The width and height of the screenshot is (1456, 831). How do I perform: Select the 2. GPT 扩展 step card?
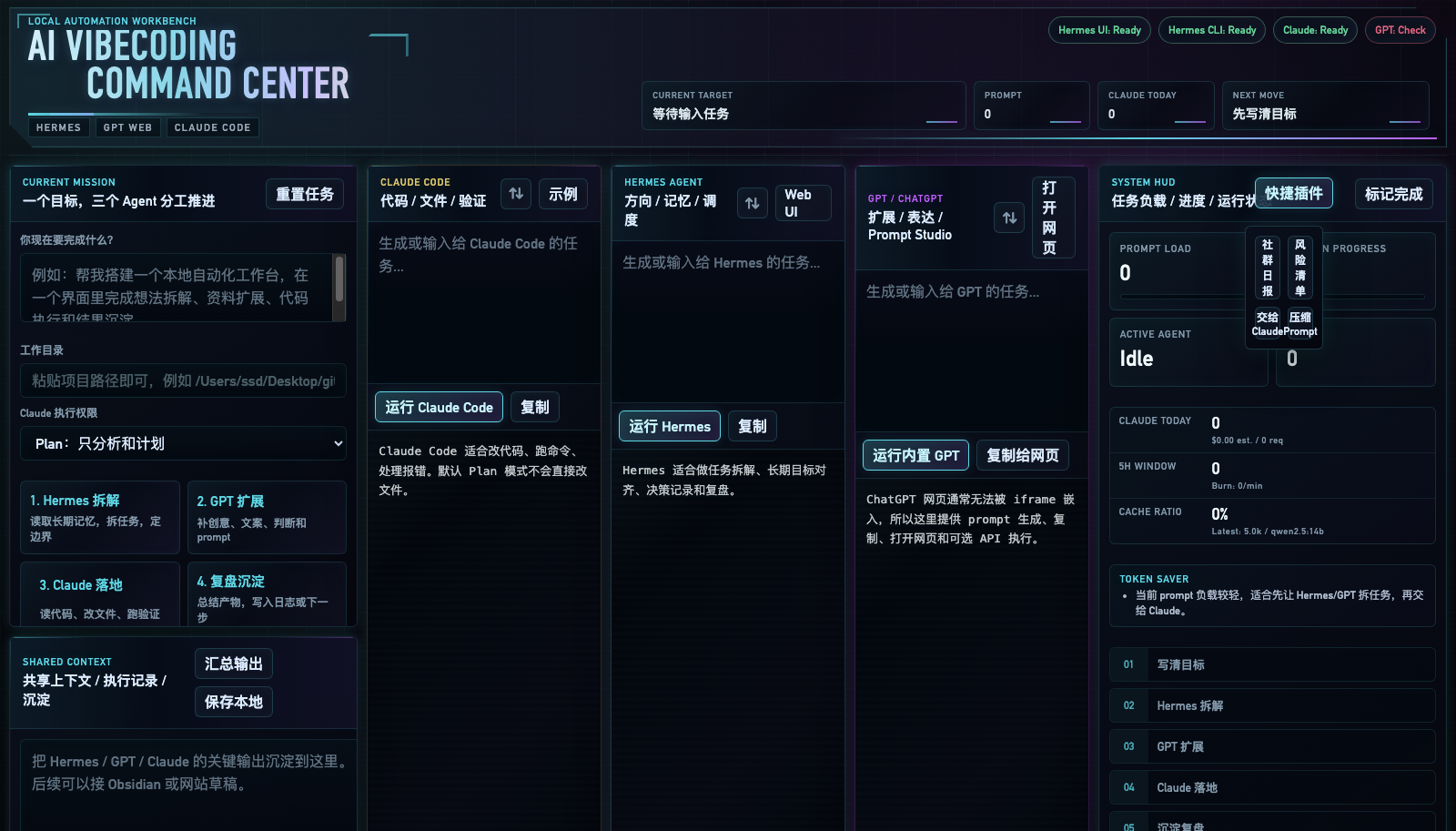267,518
